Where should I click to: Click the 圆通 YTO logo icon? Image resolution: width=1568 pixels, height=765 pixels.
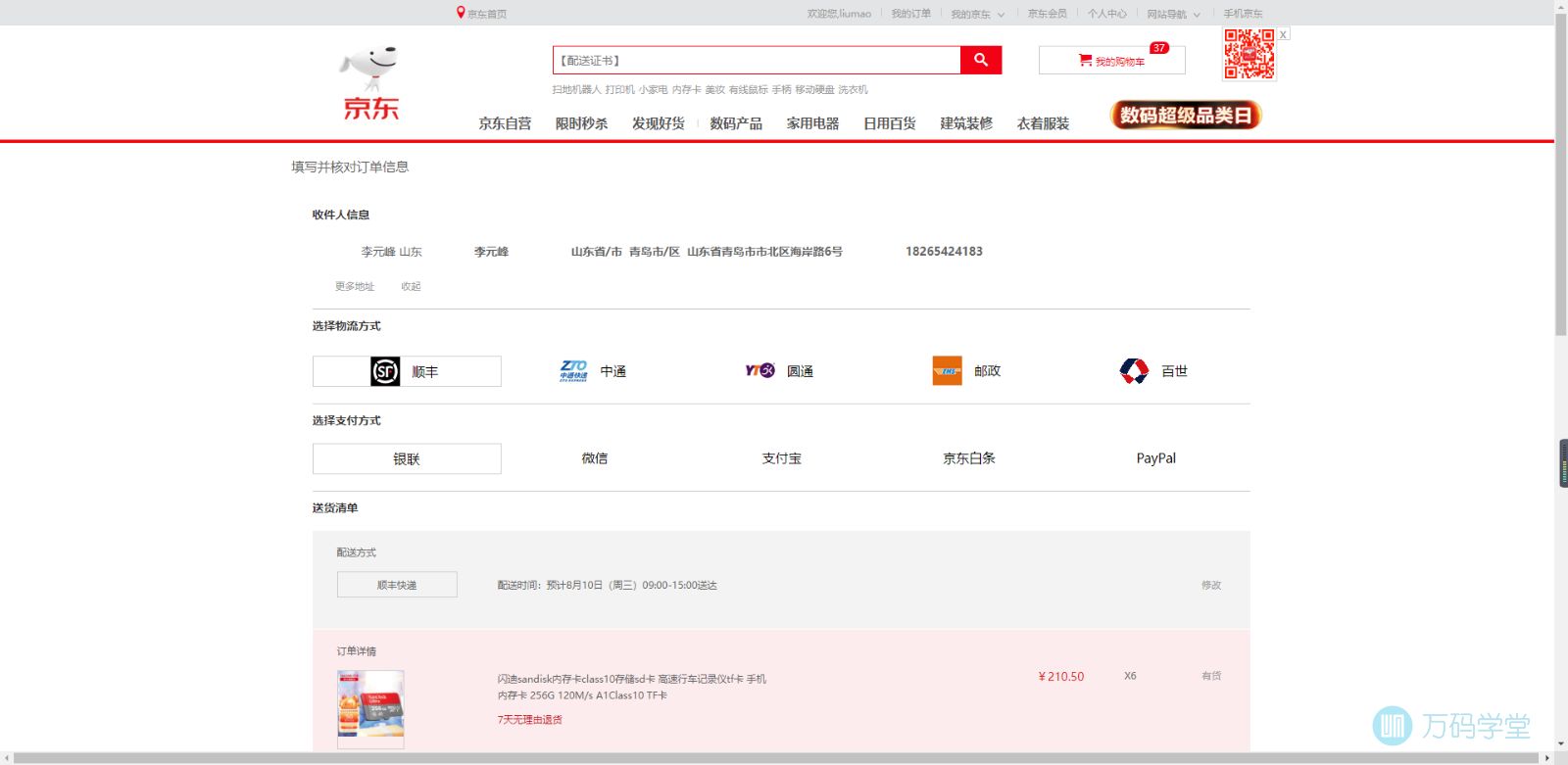759,370
